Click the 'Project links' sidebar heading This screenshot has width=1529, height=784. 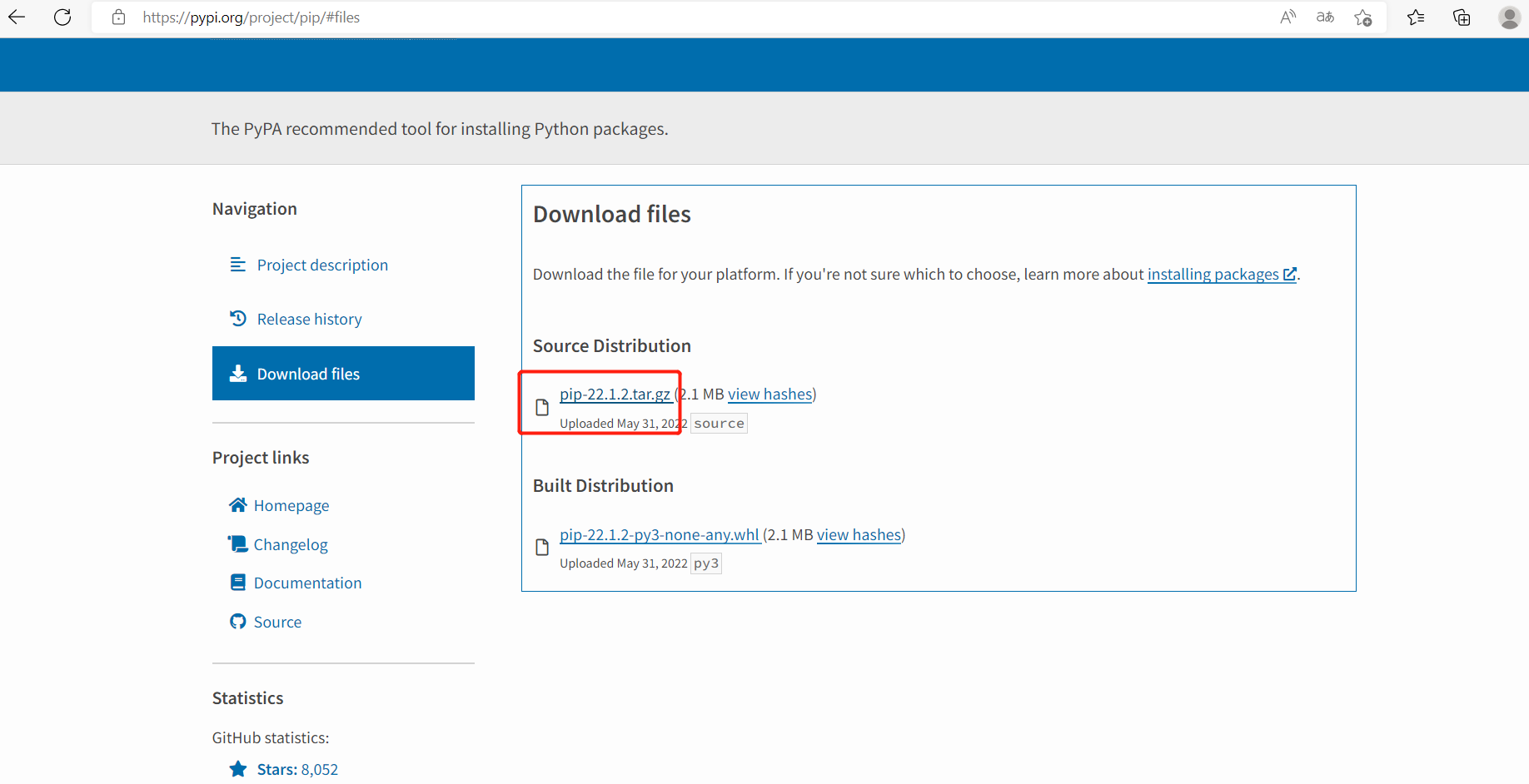(x=261, y=457)
